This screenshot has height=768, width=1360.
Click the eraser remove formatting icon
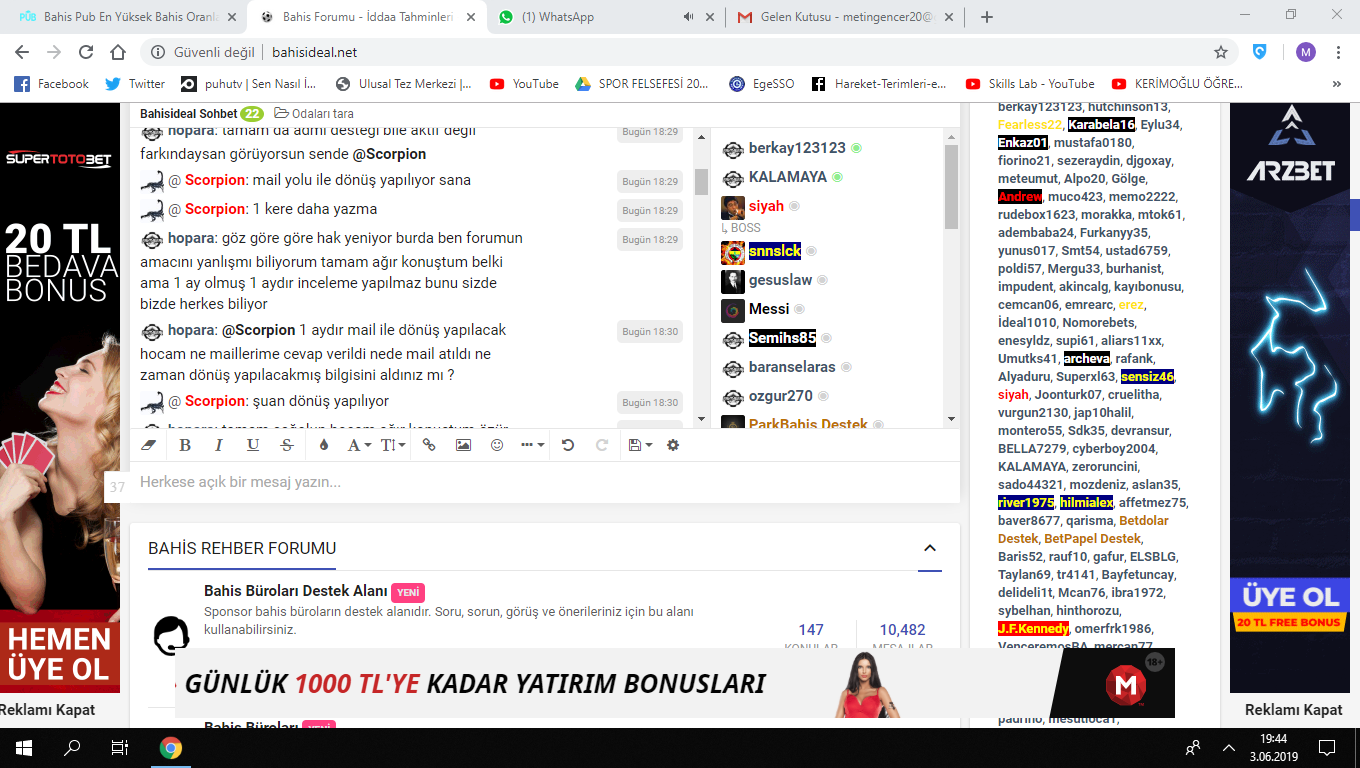(150, 445)
